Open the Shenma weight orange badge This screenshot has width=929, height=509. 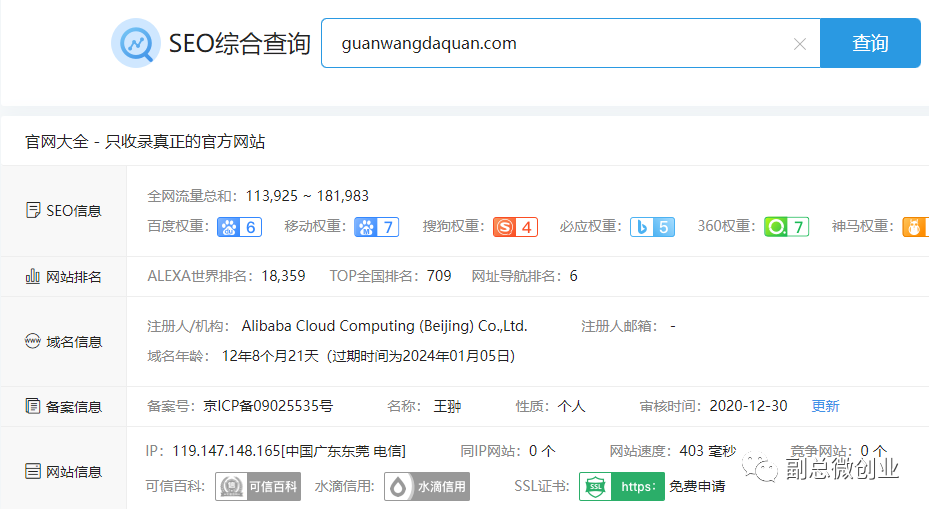point(915,227)
